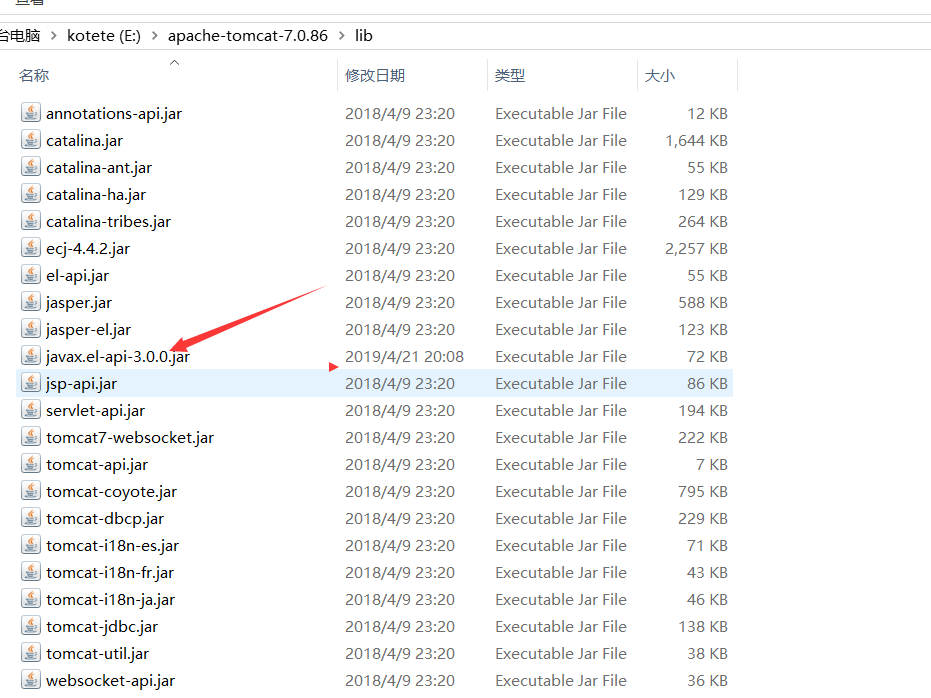Select the file name ecj-4.4.2.jar

coord(88,249)
